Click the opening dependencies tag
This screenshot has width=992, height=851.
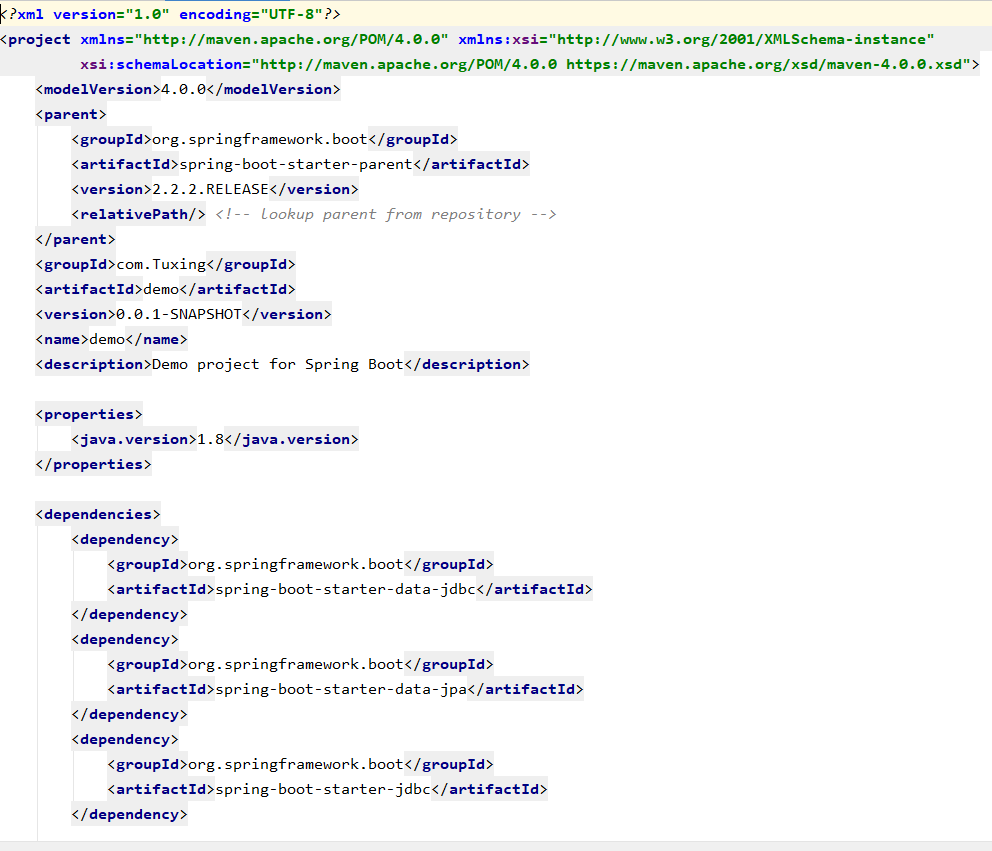click(x=98, y=514)
